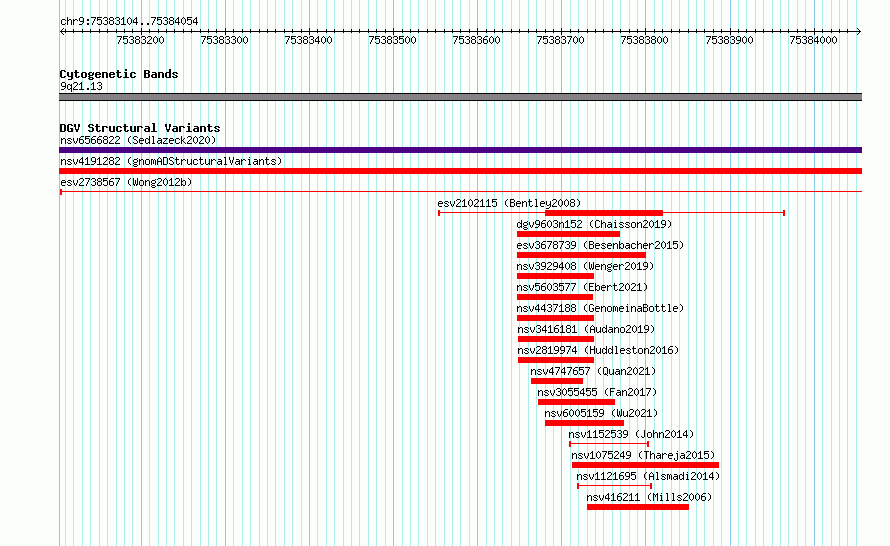Click the chr9:75383104..75384054 region label
Viewport: 890px width, 546px height.
coord(129,22)
